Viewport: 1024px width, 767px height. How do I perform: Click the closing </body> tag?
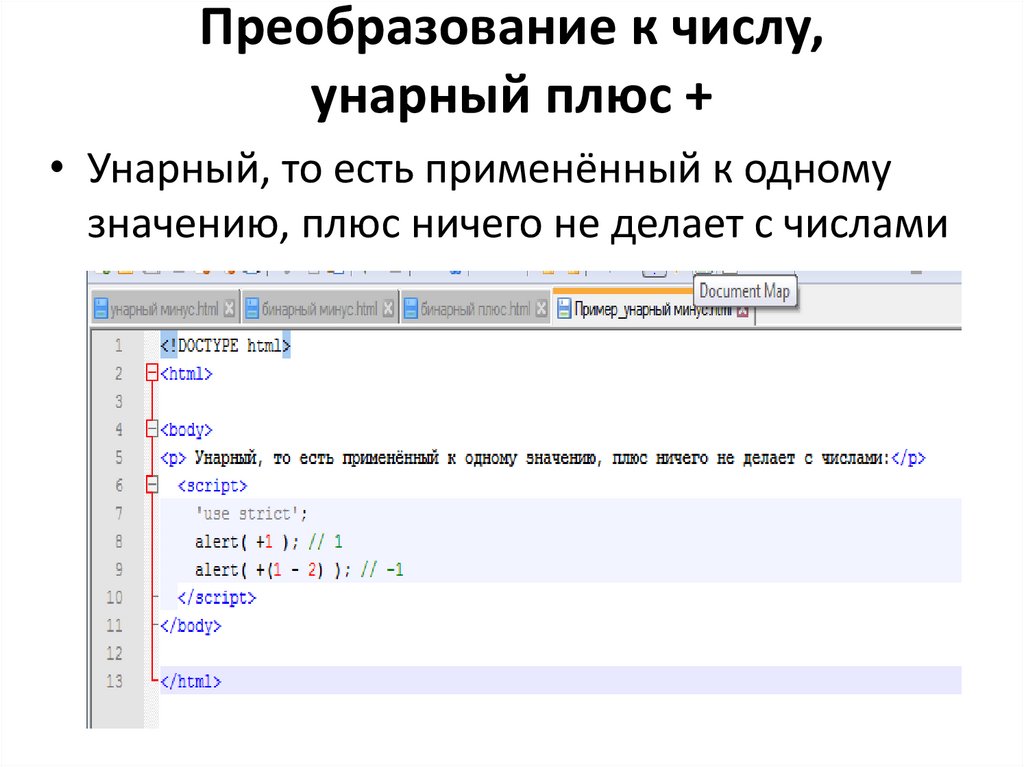pos(191,626)
